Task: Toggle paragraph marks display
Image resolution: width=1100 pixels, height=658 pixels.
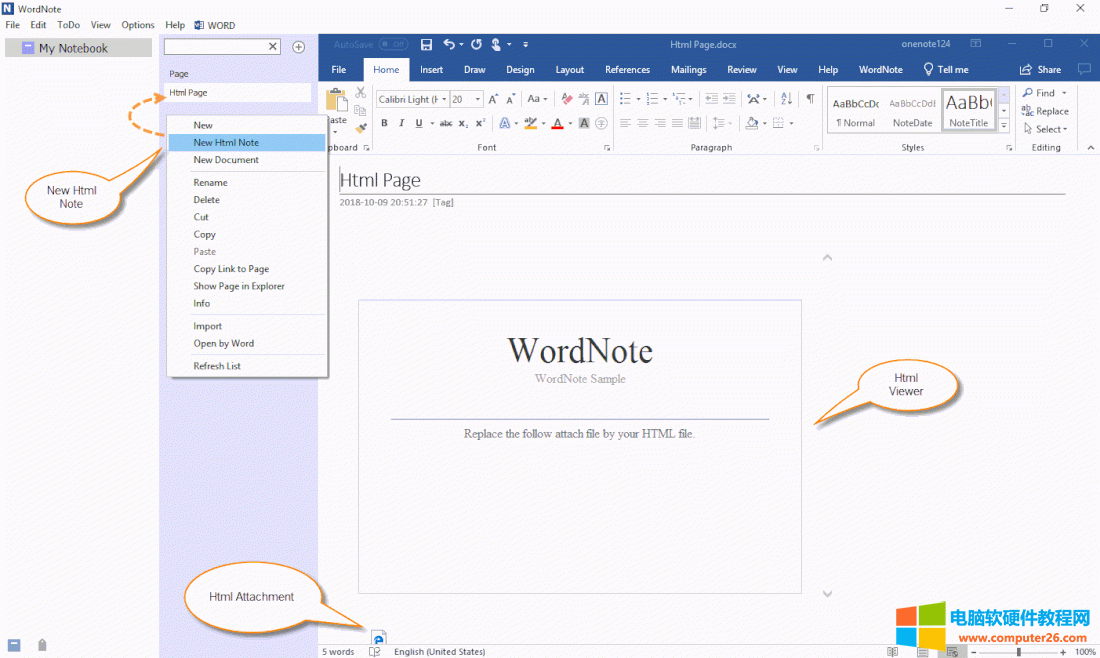Action: pos(810,99)
